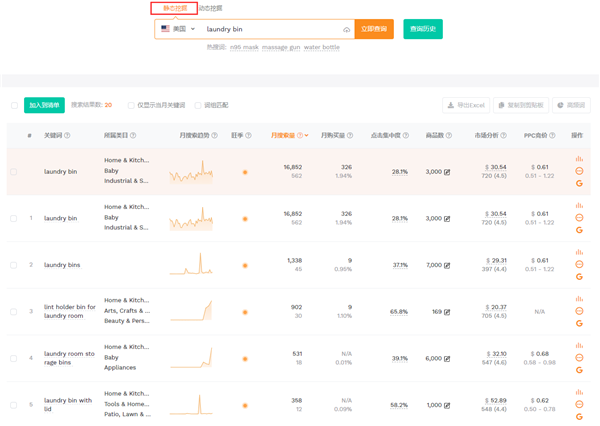
Task: Switch to the 静态挖掘 tab
Action: (x=174, y=8)
